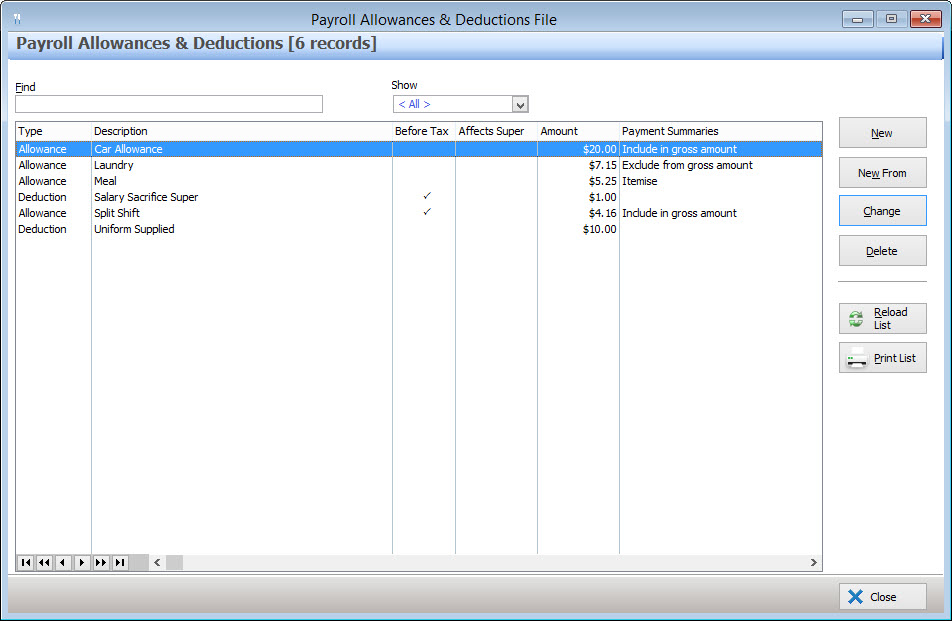This screenshot has height=621, width=952.
Task: Skip forward through records
Action: (x=100, y=562)
